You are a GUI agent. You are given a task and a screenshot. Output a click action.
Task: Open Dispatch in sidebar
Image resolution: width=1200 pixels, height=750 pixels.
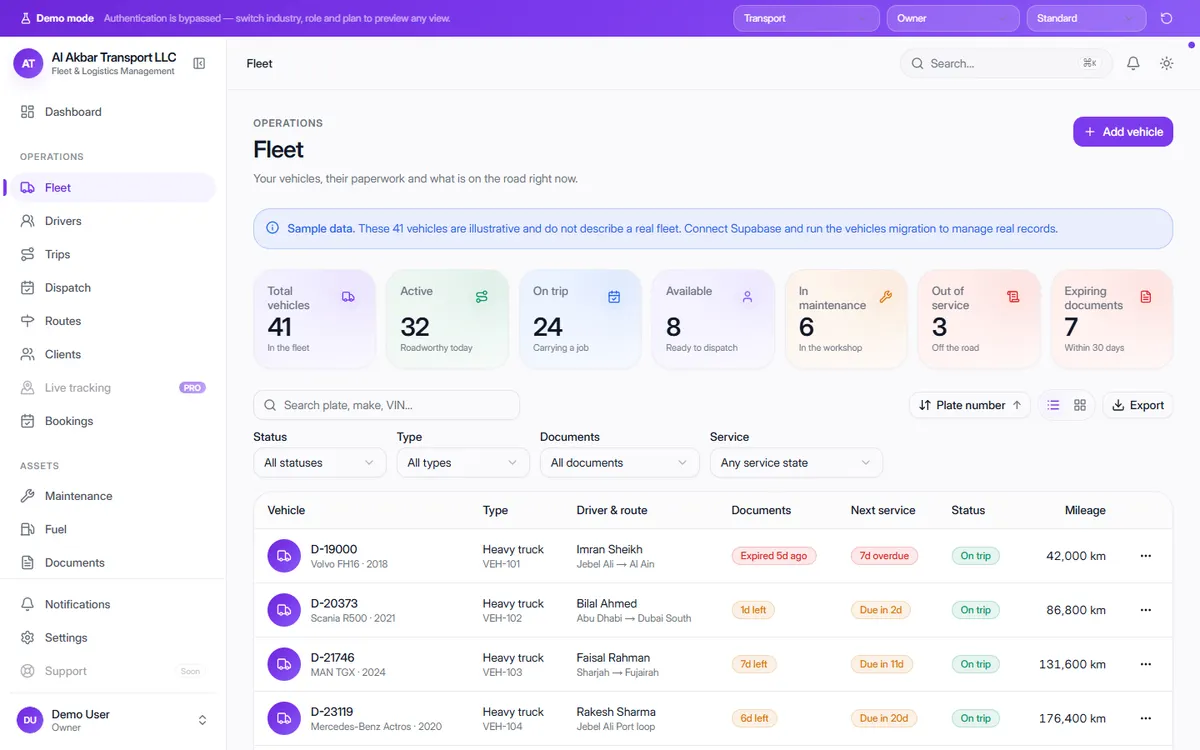tap(113, 288)
